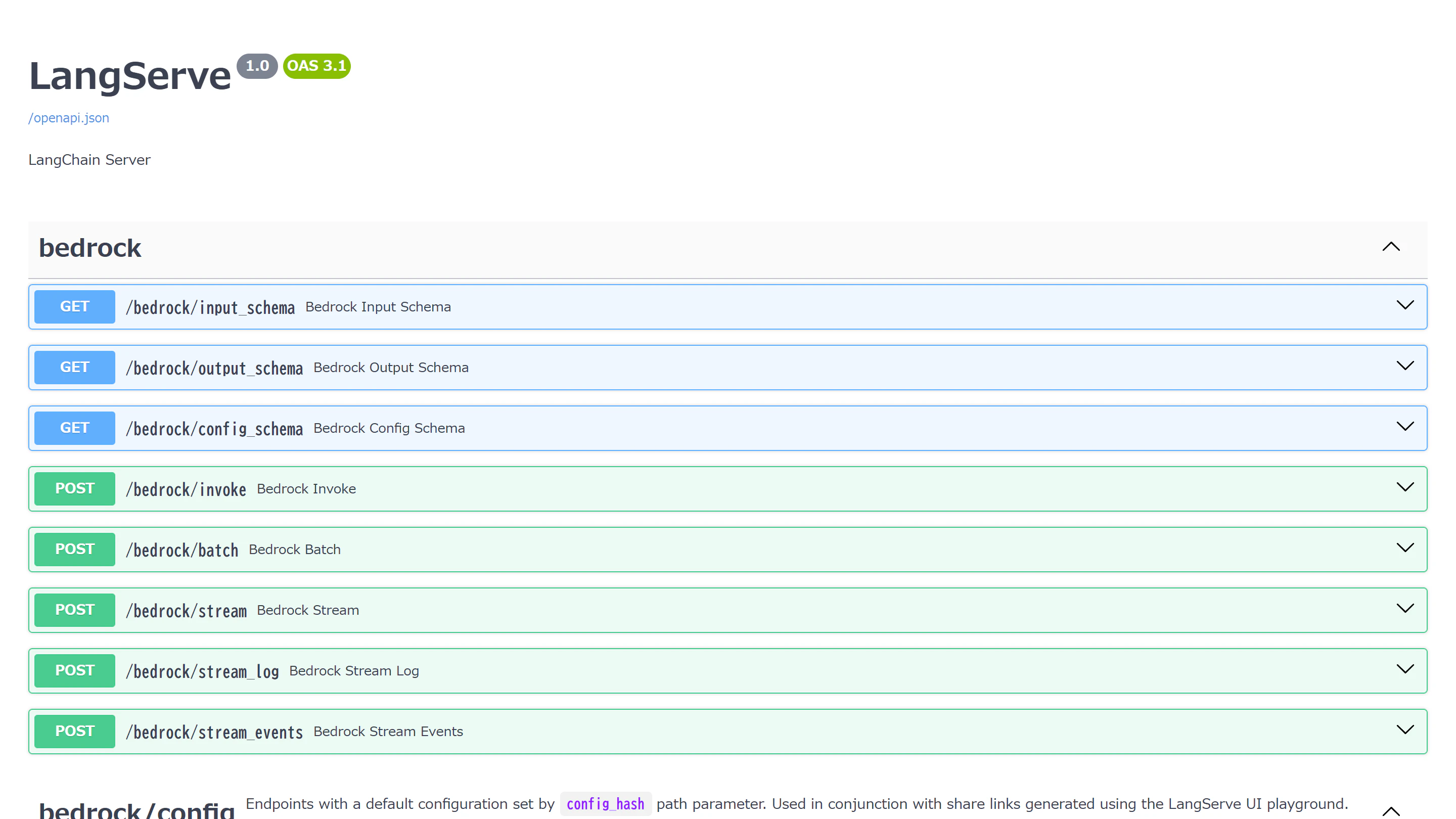Viewport: 1456px width, 819px height.
Task: Collapse the bedrock section chevron
Action: pyautogui.click(x=1391, y=247)
